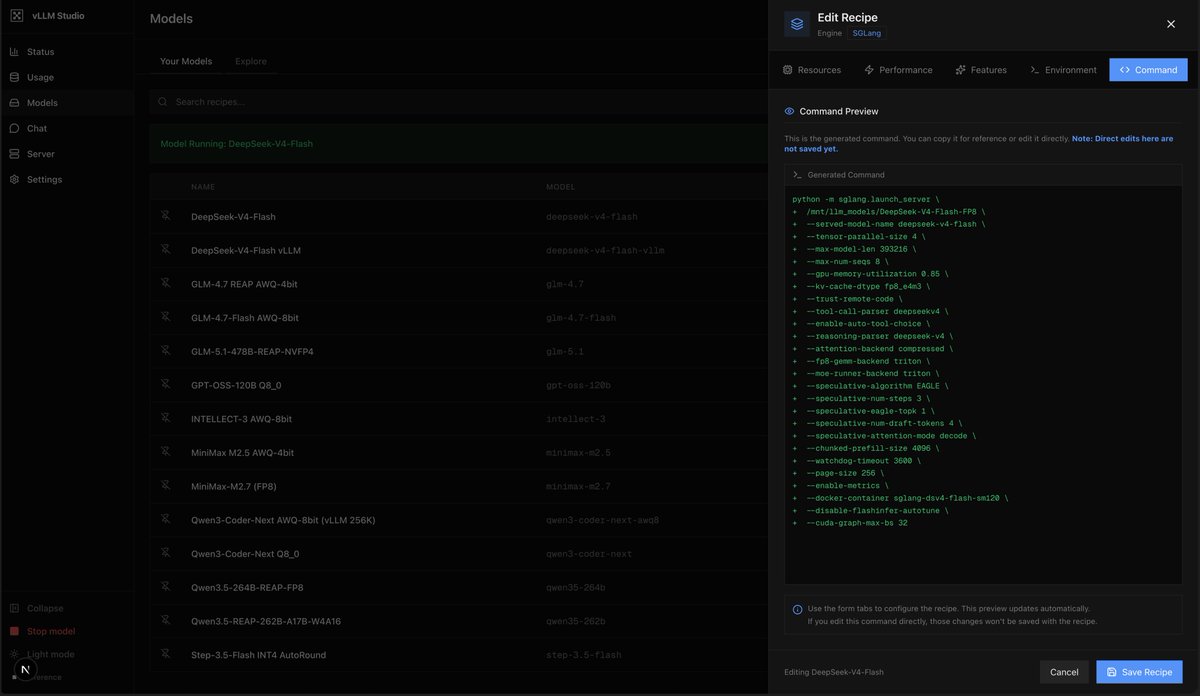The image size is (1200, 696).
Task: Open the Environment tab in Edit Recipe
Action: coord(1063,70)
